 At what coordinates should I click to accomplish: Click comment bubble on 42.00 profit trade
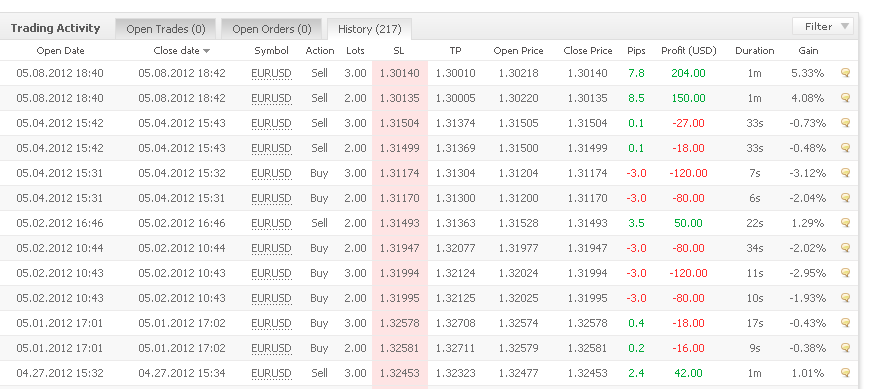(x=845, y=372)
